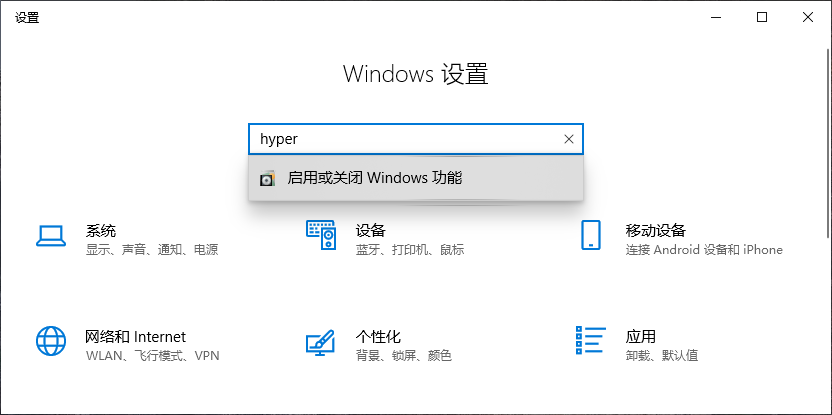832x415 pixels.
Task: Open 系统 settings category label
Action: 100,231
